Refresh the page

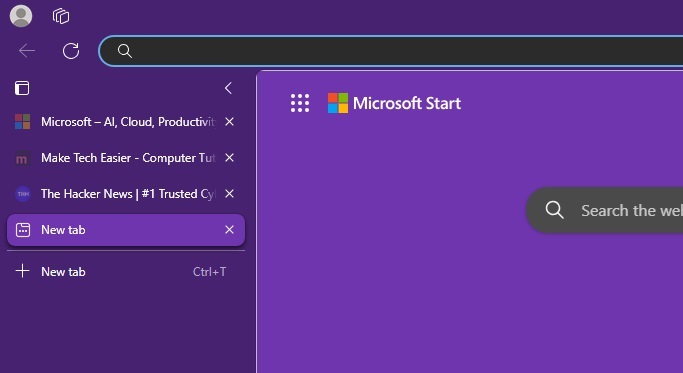(x=71, y=51)
